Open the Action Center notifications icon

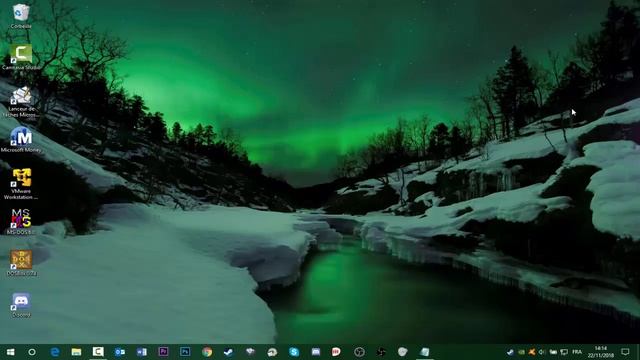[625, 352]
